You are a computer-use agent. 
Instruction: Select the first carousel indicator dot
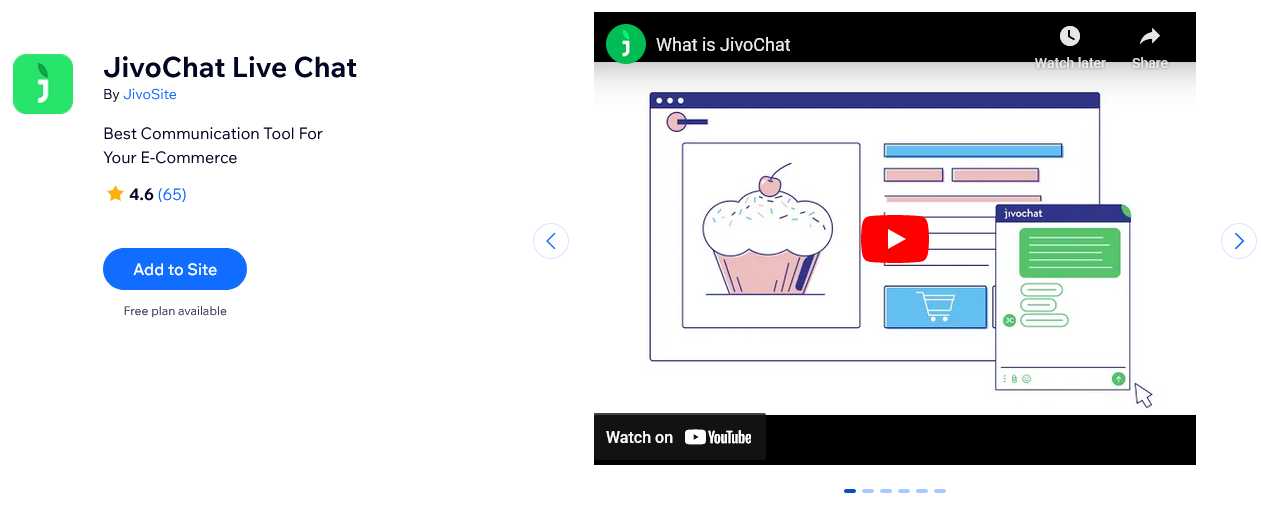(x=850, y=491)
